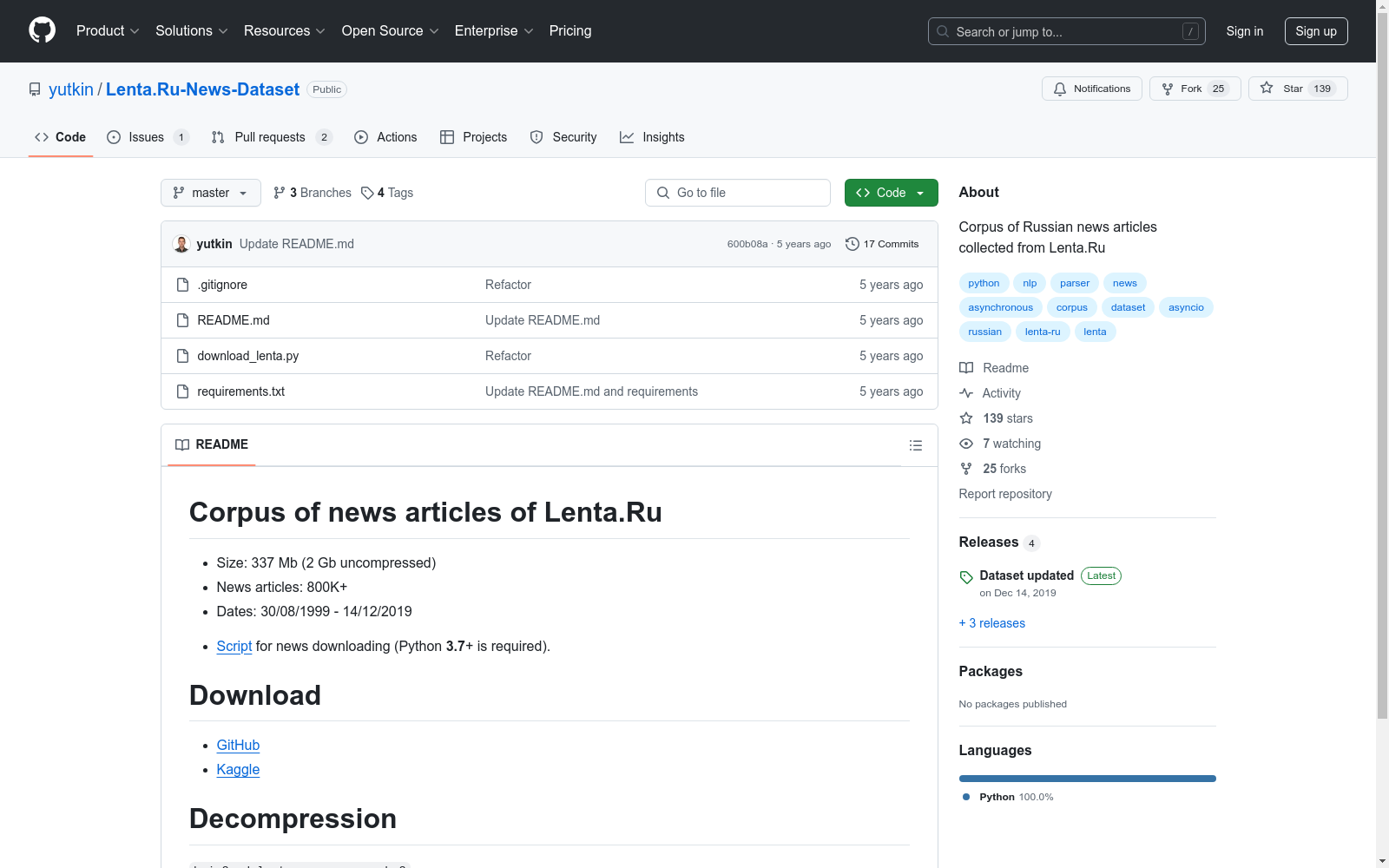Open the README outline list icon
This screenshot has height=868, width=1389.
915,445
